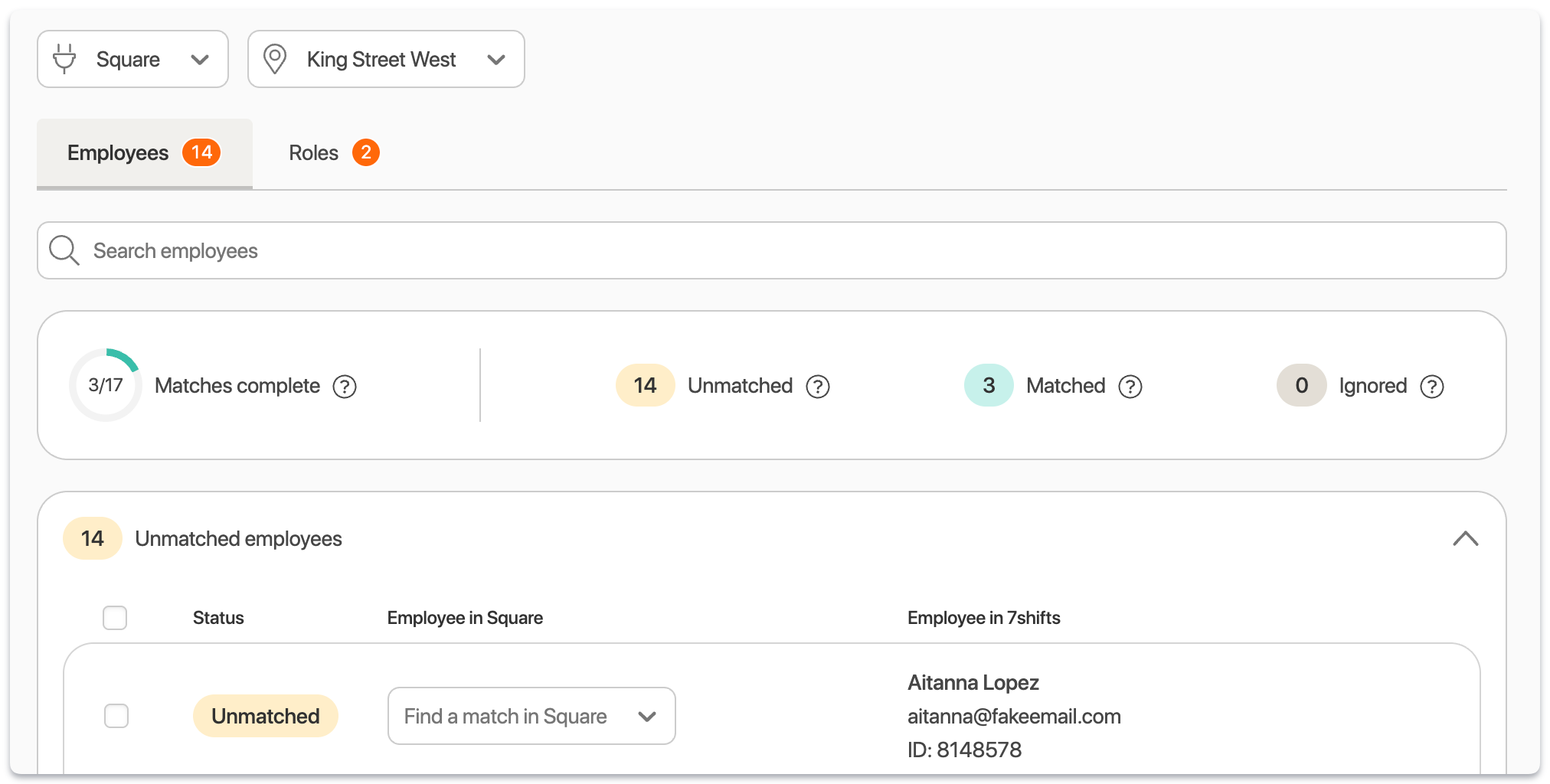The height and width of the screenshot is (784, 1550).
Task: Switch to the Roles tab
Action: click(332, 153)
